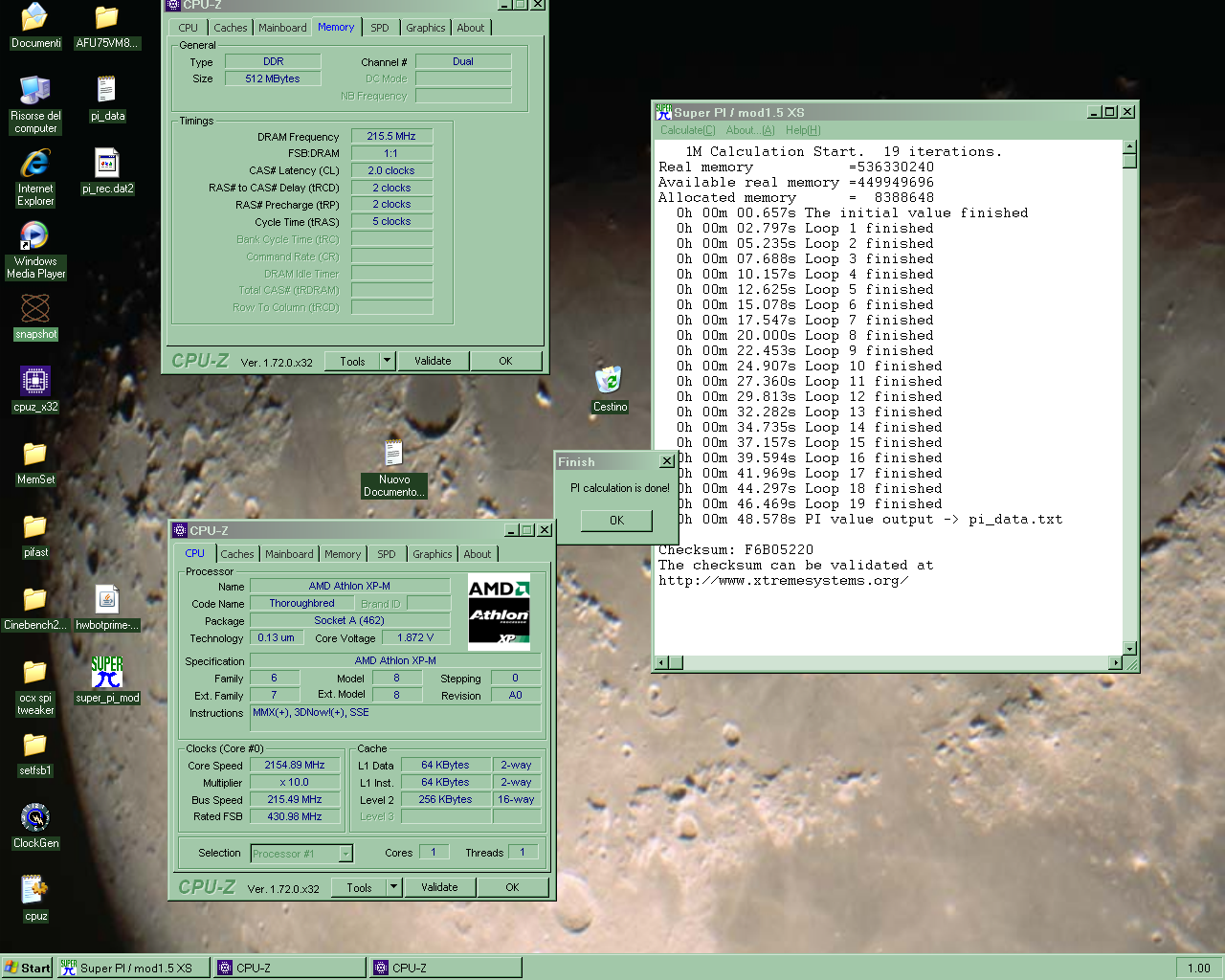
Task: Click the DRAM Frequency 215.5 MHz field
Action: click(x=391, y=136)
